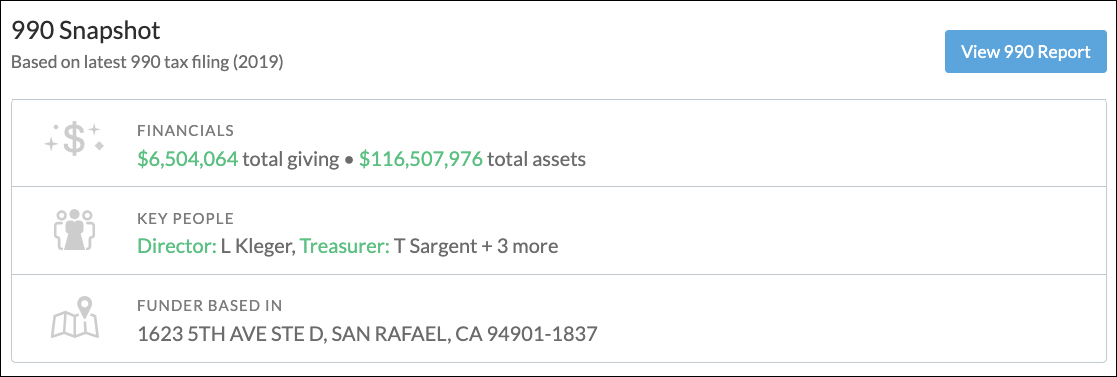
Task: Click the KEY PEOPLE section heading
Action: (x=185, y=219)
